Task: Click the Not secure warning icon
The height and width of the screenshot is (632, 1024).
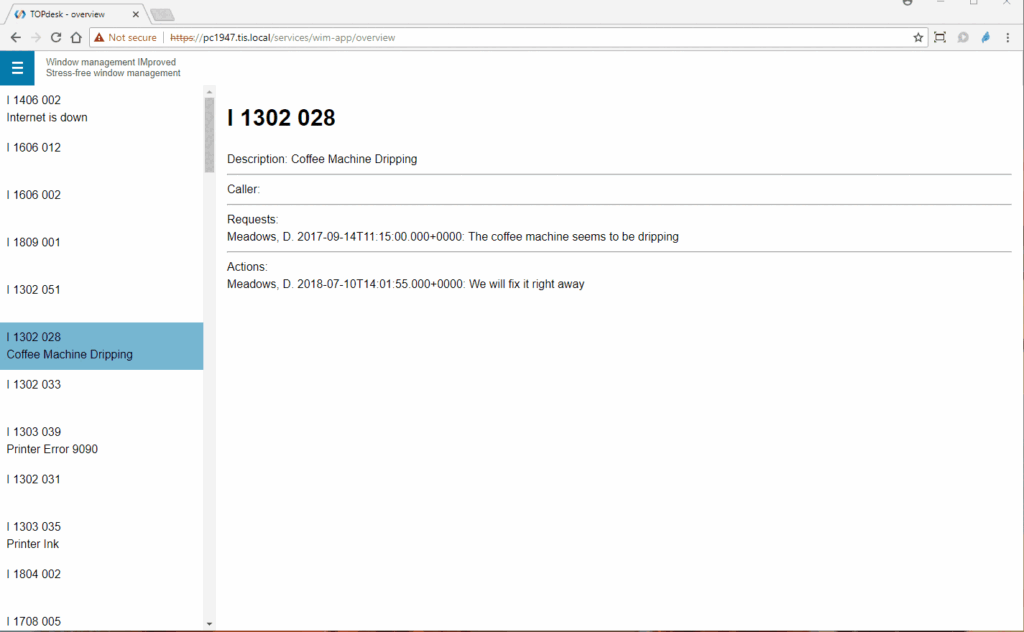Action: [x=100, y=37]
